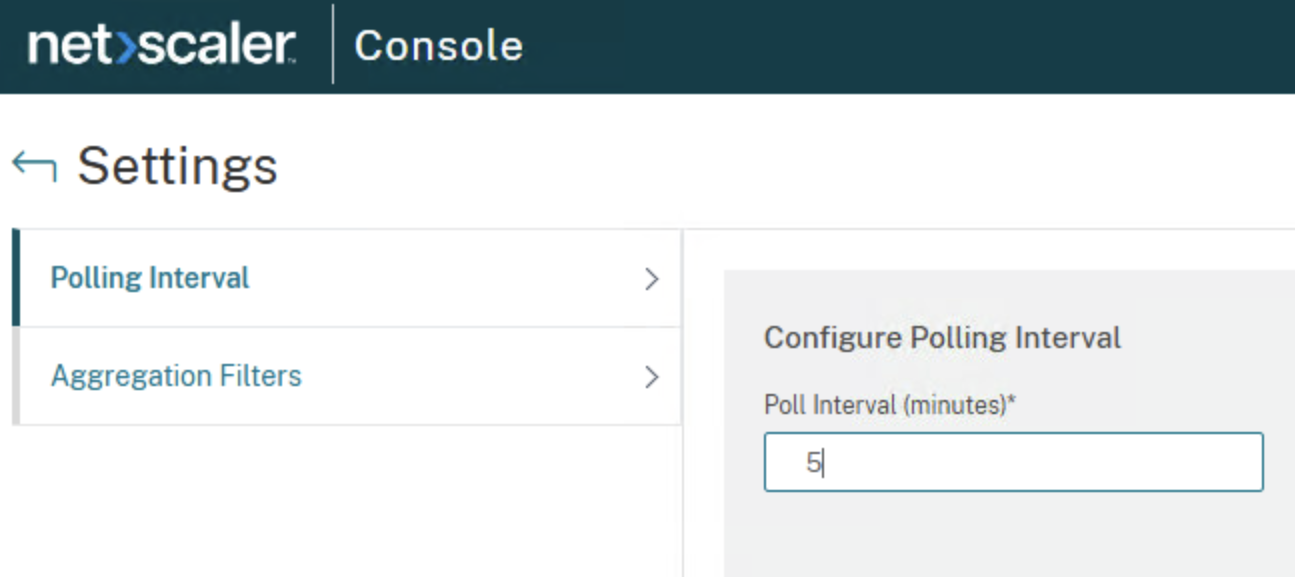Viewport: 1295px width, 577px height.
Task: Click the value 5 in the poll field
Action: pyautogui.click(x=813, y=463)
